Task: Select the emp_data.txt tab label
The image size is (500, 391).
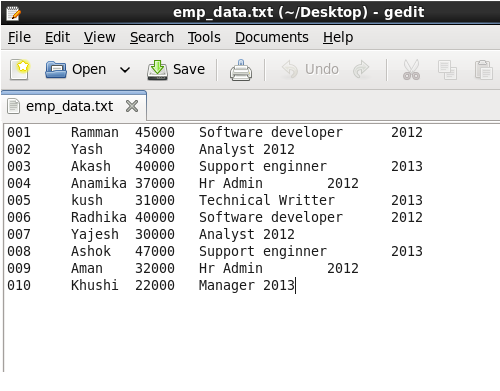Action: (69, 107)
